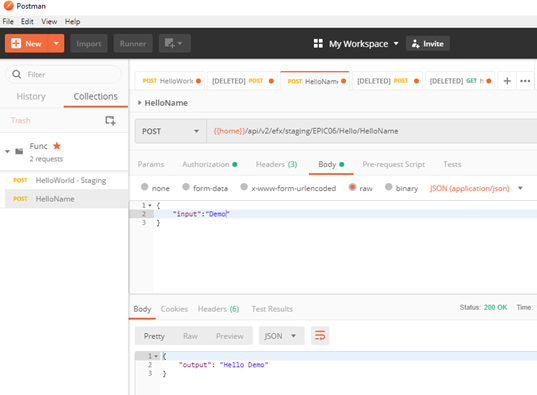537x395 pixels.
Task: Toggle the Func collection star
Action: click(57, 146)
